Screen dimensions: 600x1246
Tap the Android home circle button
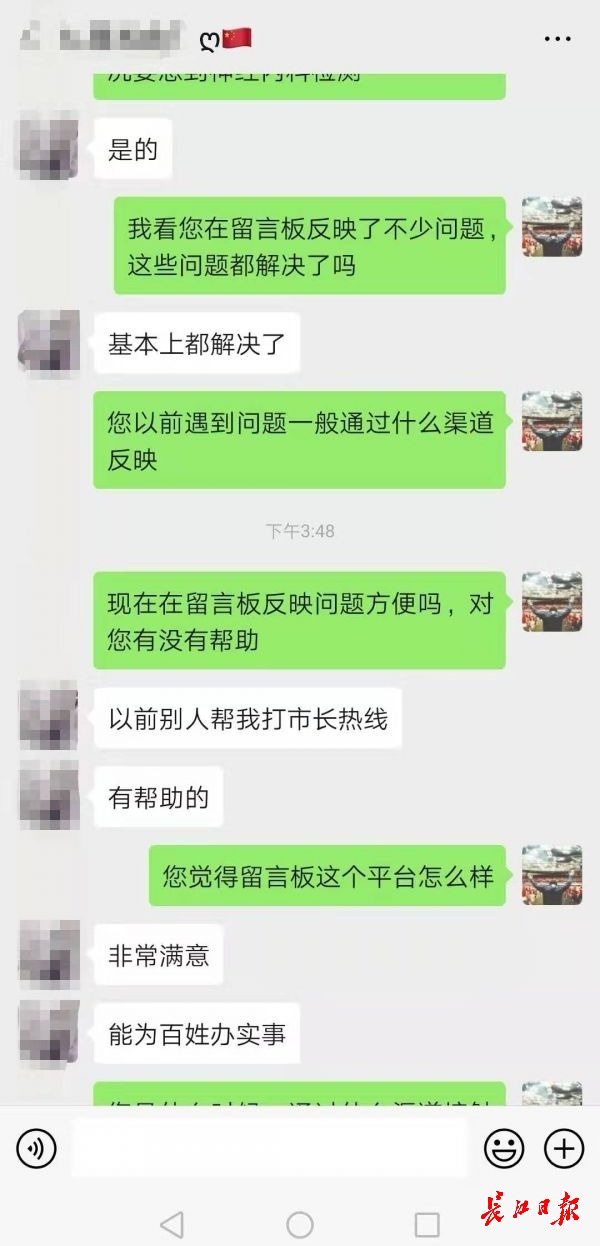[300, 1224]
